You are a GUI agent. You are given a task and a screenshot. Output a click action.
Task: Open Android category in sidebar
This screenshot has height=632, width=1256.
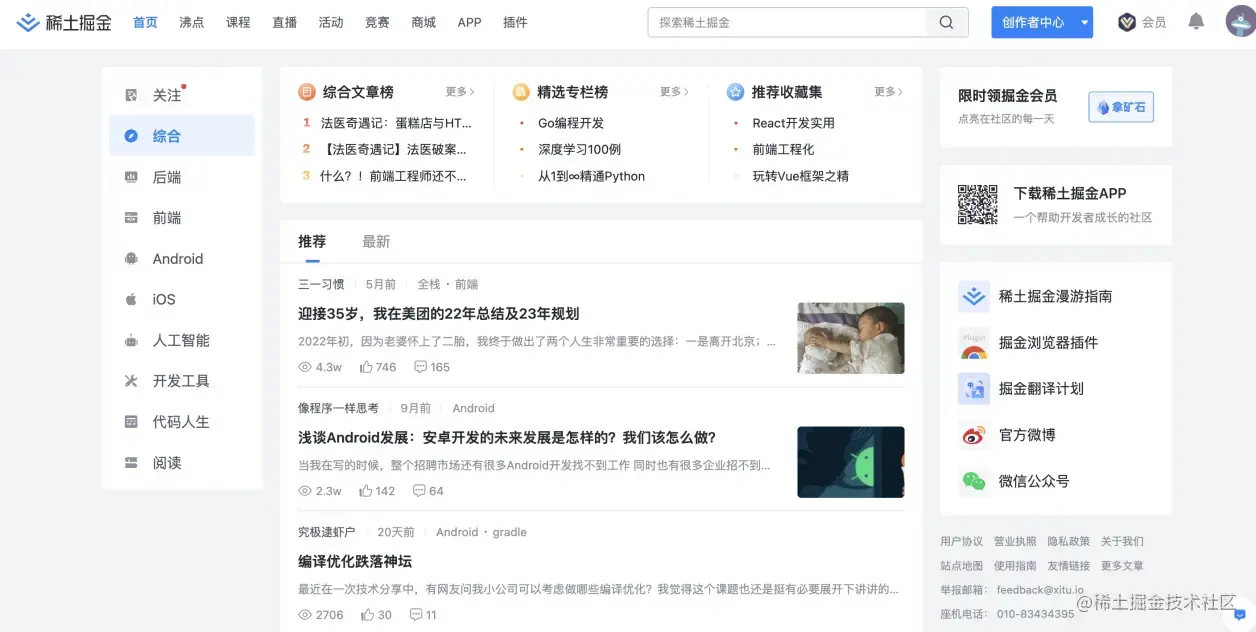[x=182, y=259]
